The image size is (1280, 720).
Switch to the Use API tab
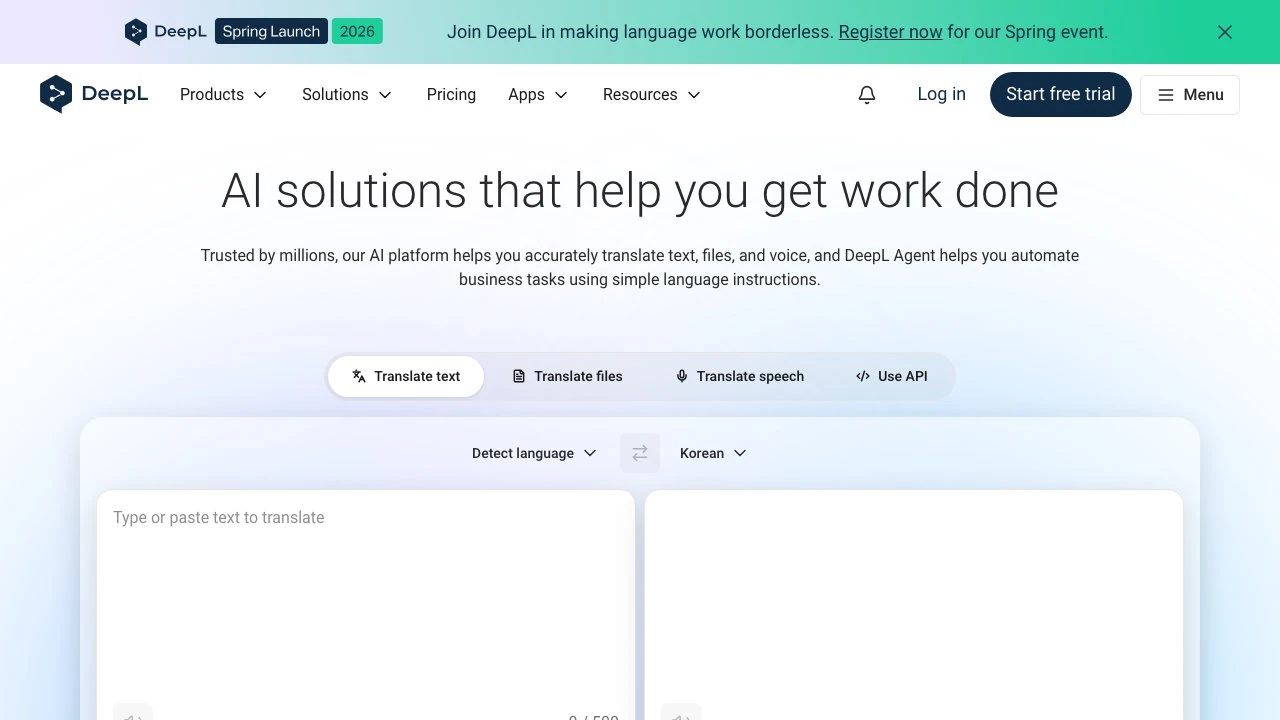tap(891, 376)
